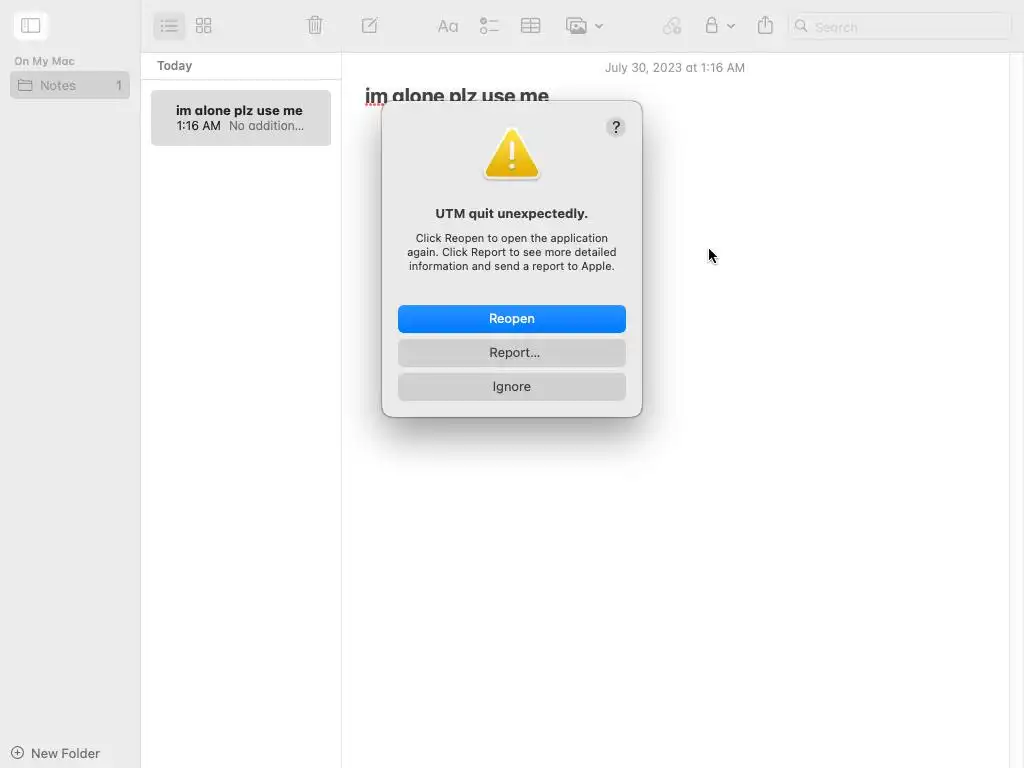
Task: Click the folder icon beside Notes
Action: (x=25, y=86)
